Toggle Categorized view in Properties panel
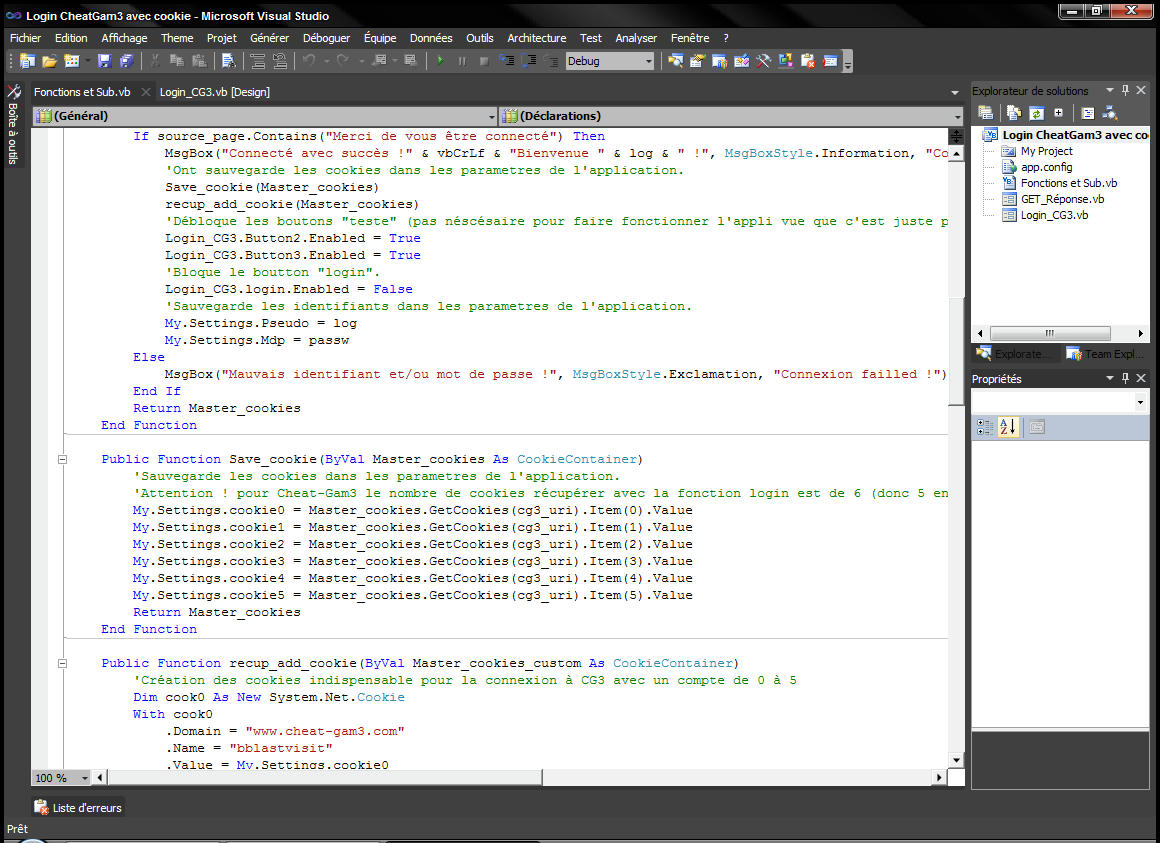The width and height of the screenshot is (1160, 843). point(985,427)
